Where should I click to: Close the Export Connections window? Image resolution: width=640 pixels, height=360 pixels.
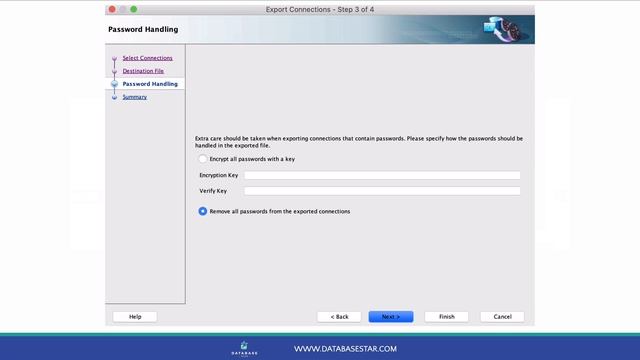(112, 9)
